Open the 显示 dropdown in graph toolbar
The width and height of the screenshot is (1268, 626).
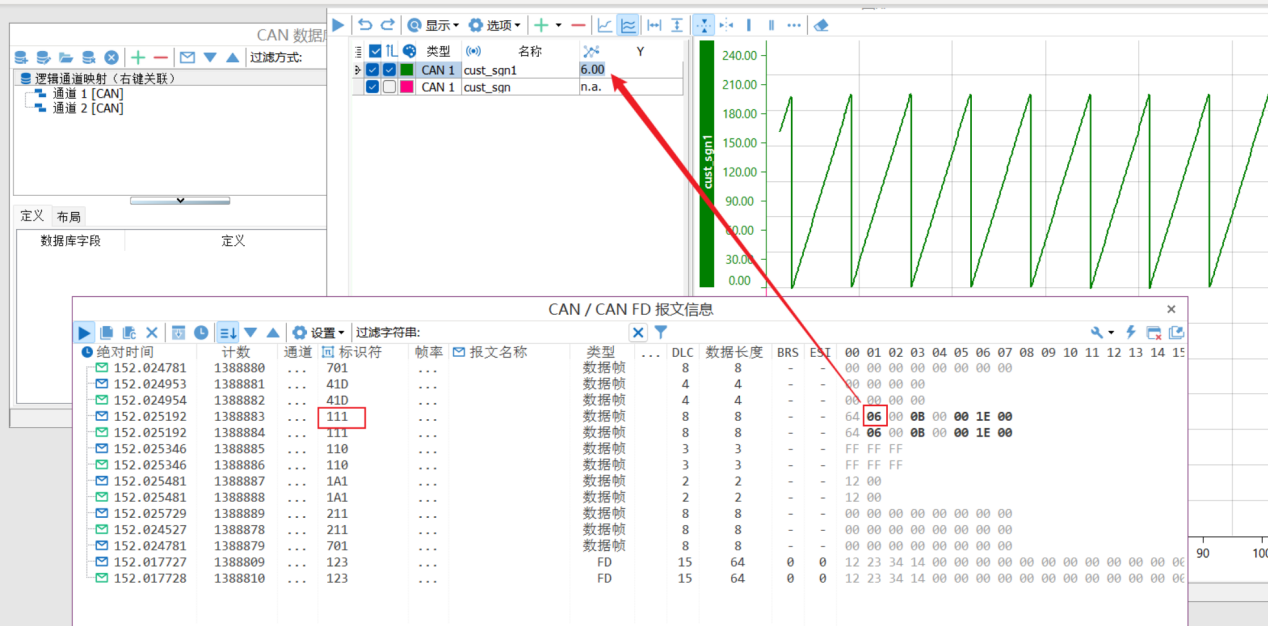(x=433, y=25)
